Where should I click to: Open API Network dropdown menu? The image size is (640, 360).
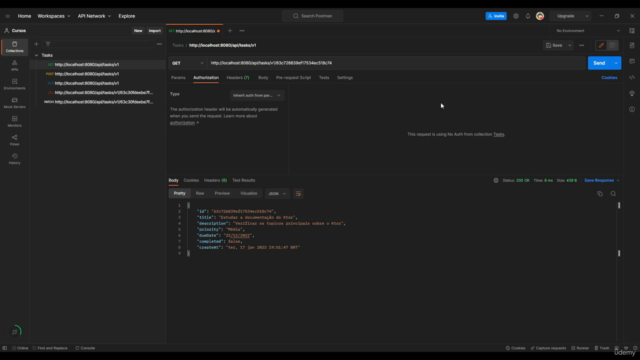94,16
